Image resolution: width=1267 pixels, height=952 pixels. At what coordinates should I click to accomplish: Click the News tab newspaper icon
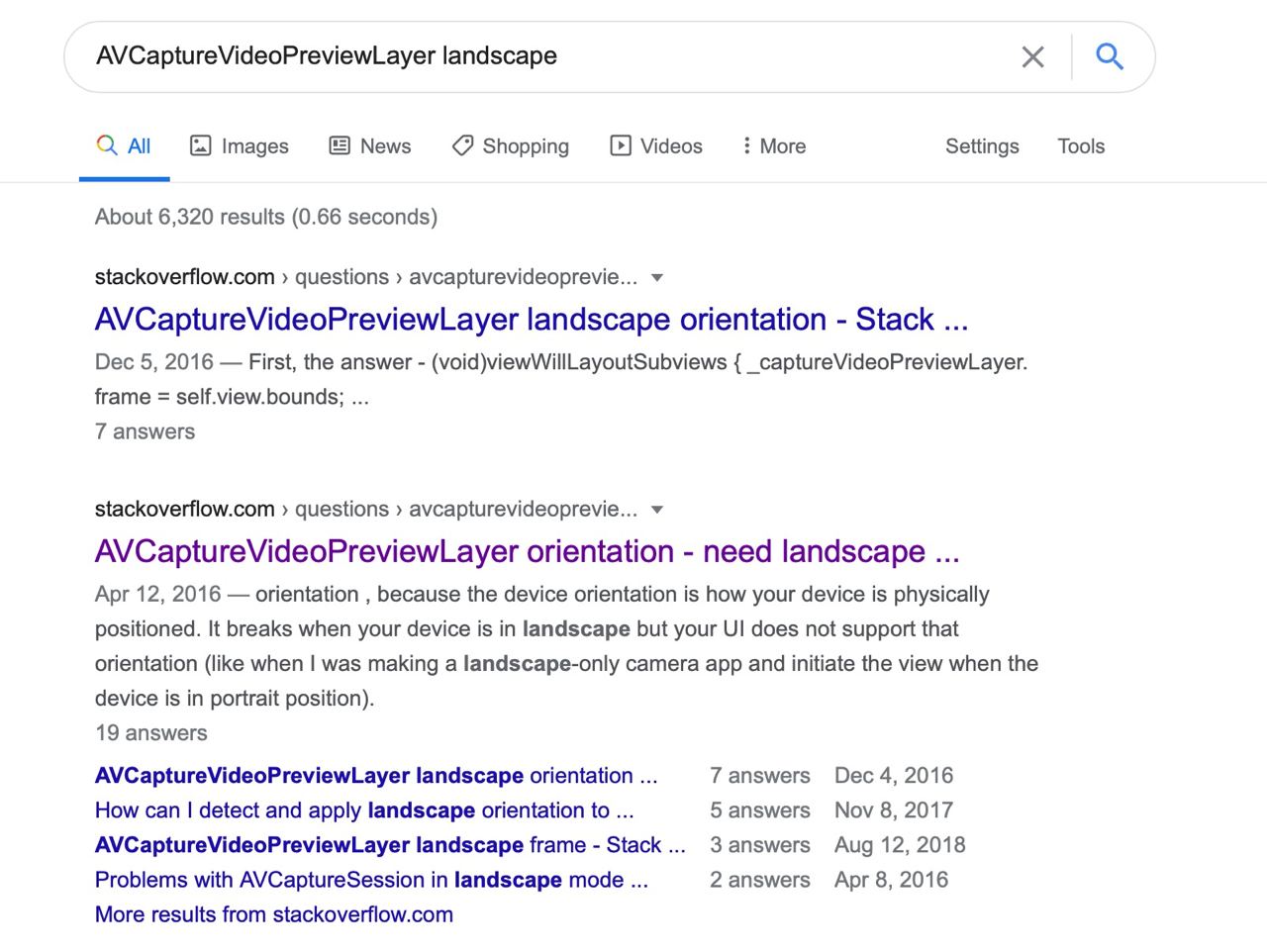coord(340,145)
